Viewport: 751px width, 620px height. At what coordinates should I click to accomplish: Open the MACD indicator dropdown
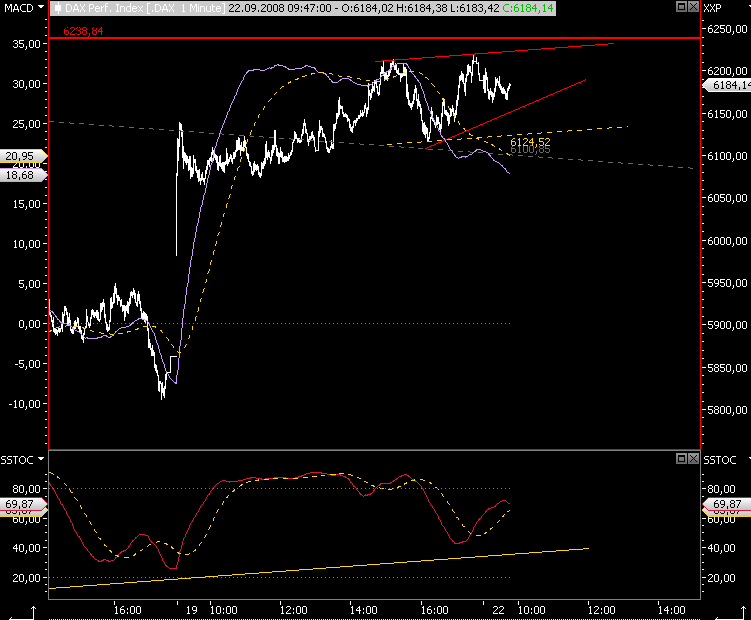[40, 7]
